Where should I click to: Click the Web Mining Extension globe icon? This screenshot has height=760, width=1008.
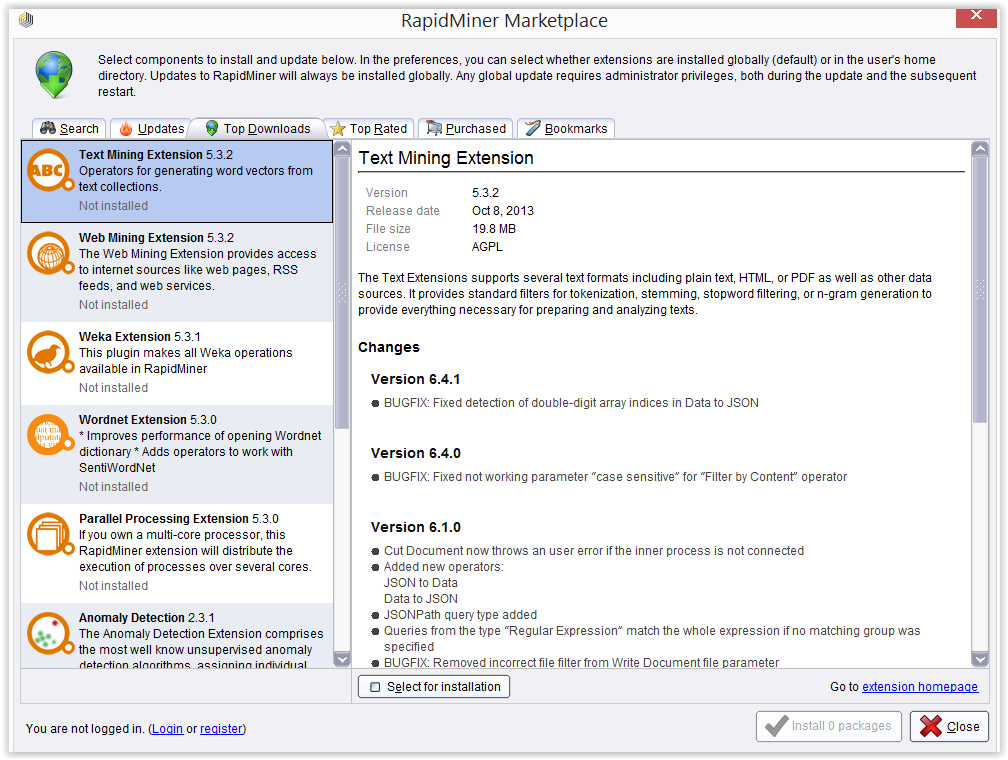(x=50, y=253)
